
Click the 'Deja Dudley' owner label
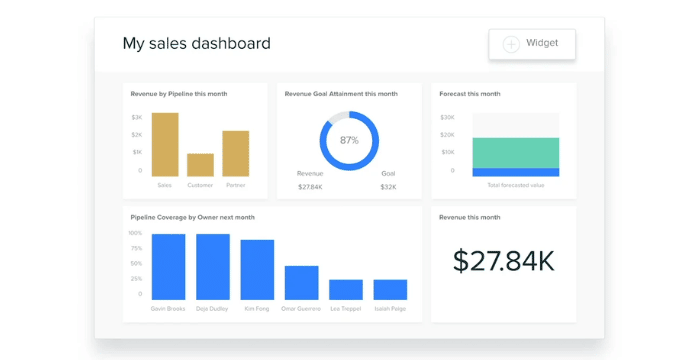tap(212, 309)
